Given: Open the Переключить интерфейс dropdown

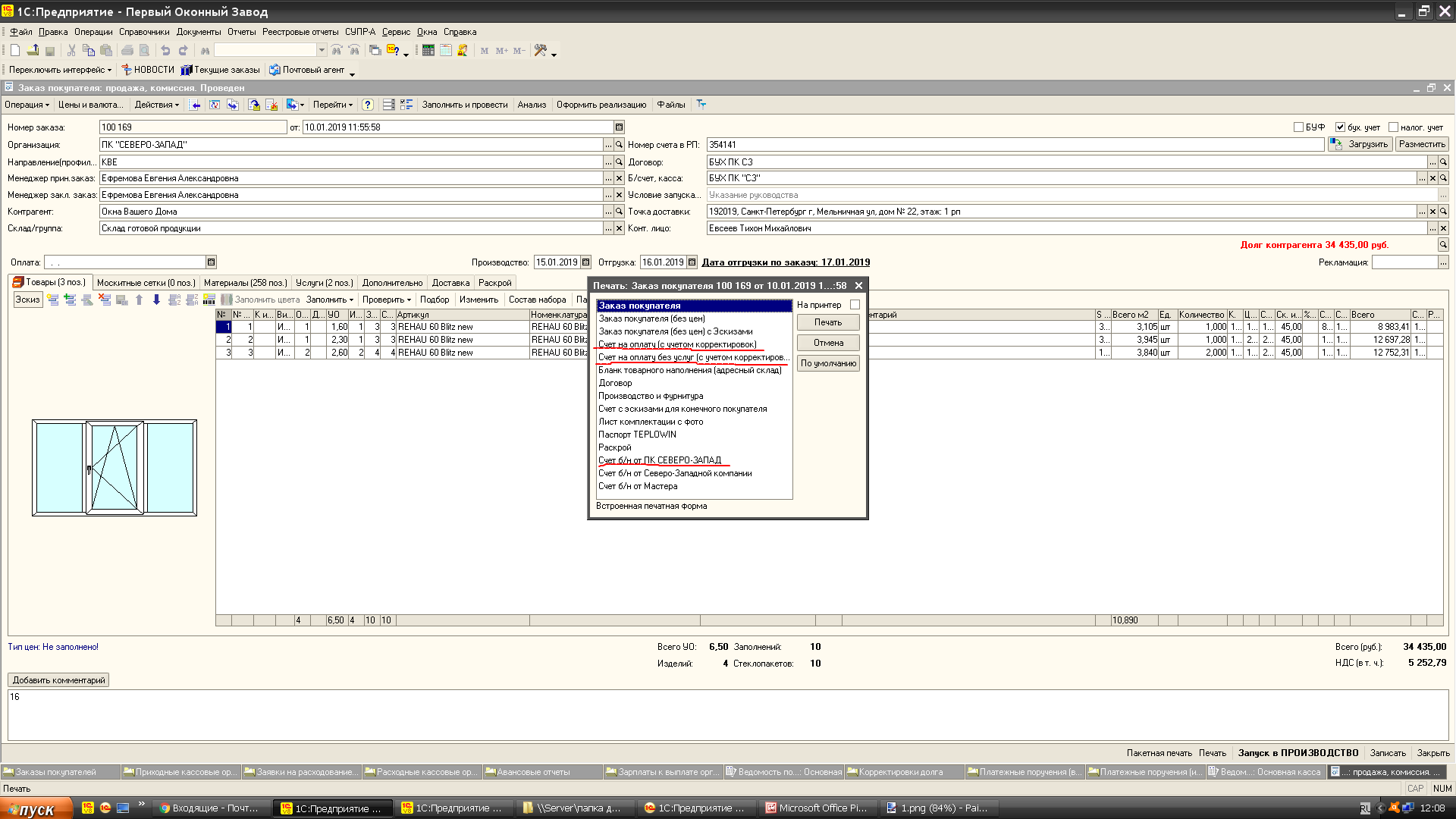Looking at the screenshot, I should 60,70.
